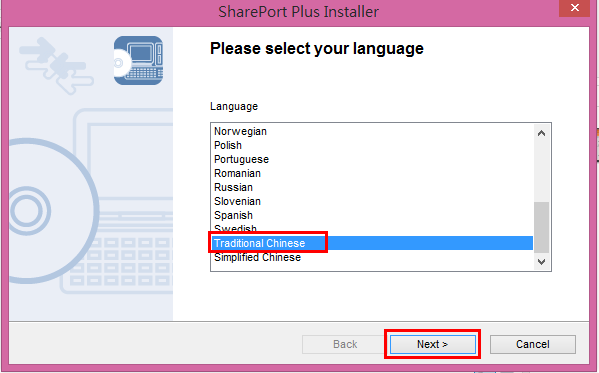Select Spanish language entry
Screen dimensions: 599x373
pos(372,215)
